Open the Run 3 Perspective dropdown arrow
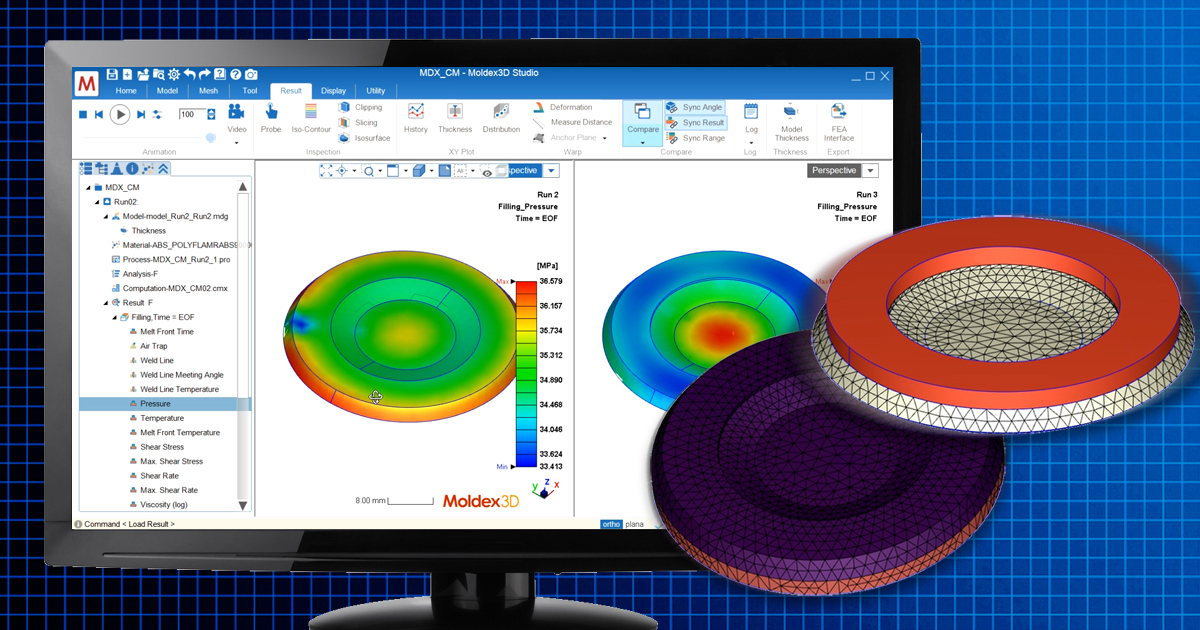This screenshot has height=630, width=1200. coord(870,171)
